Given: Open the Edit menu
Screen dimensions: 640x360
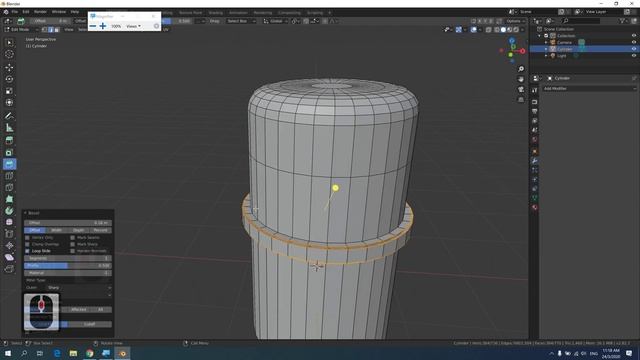Looking at the screenshot, I should click(x=26, y=12).
